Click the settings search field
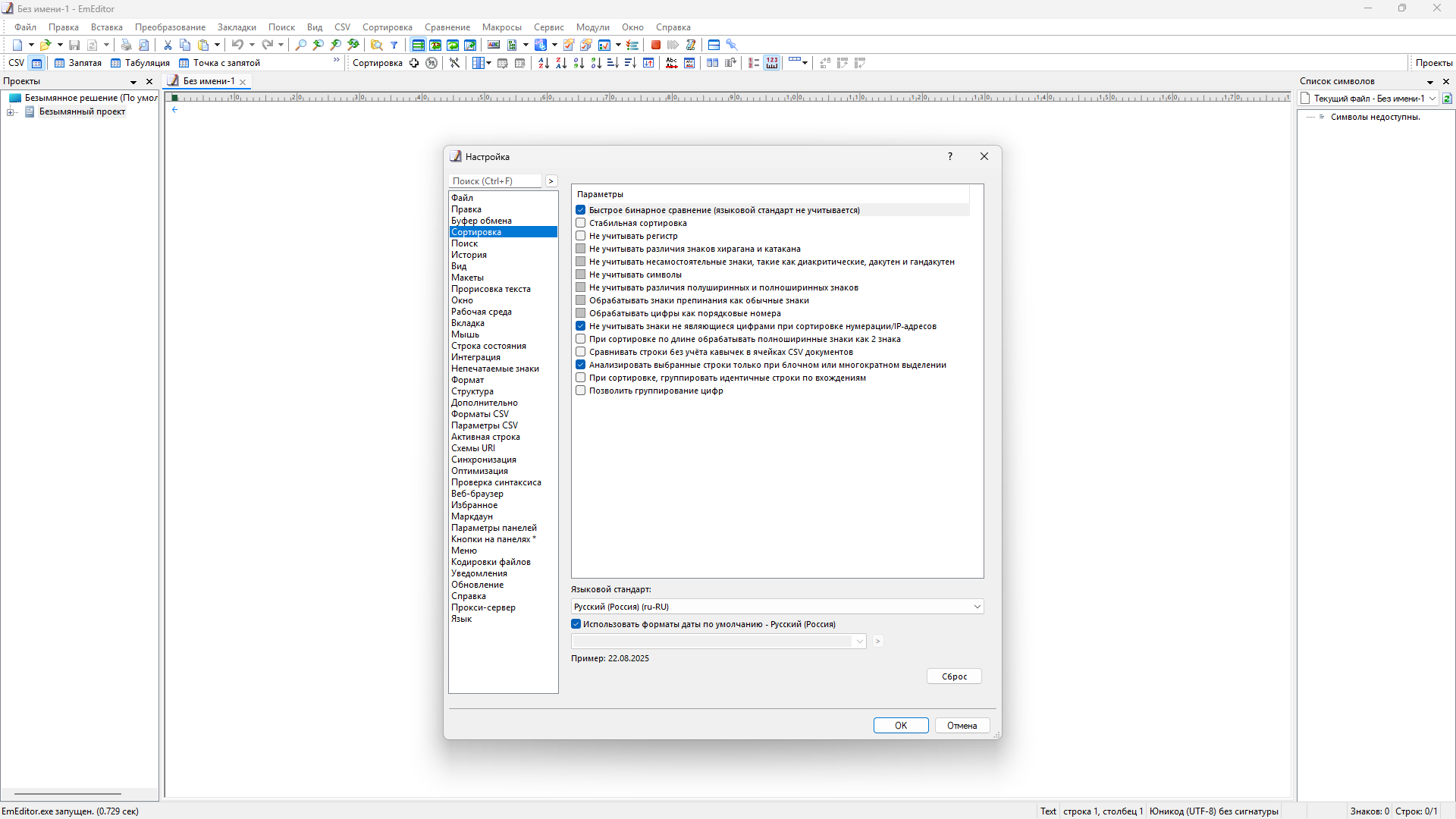The height and width of the screenshot is (819, 1456). pyautogui.click(x=496, y=181)
